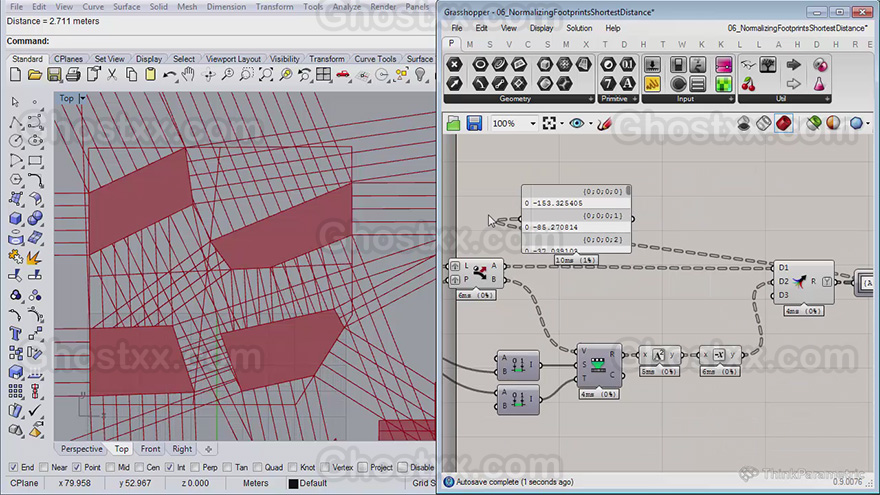Open the 100% zoom dropdown
This screenshot has height=495, width=880.
533,123
